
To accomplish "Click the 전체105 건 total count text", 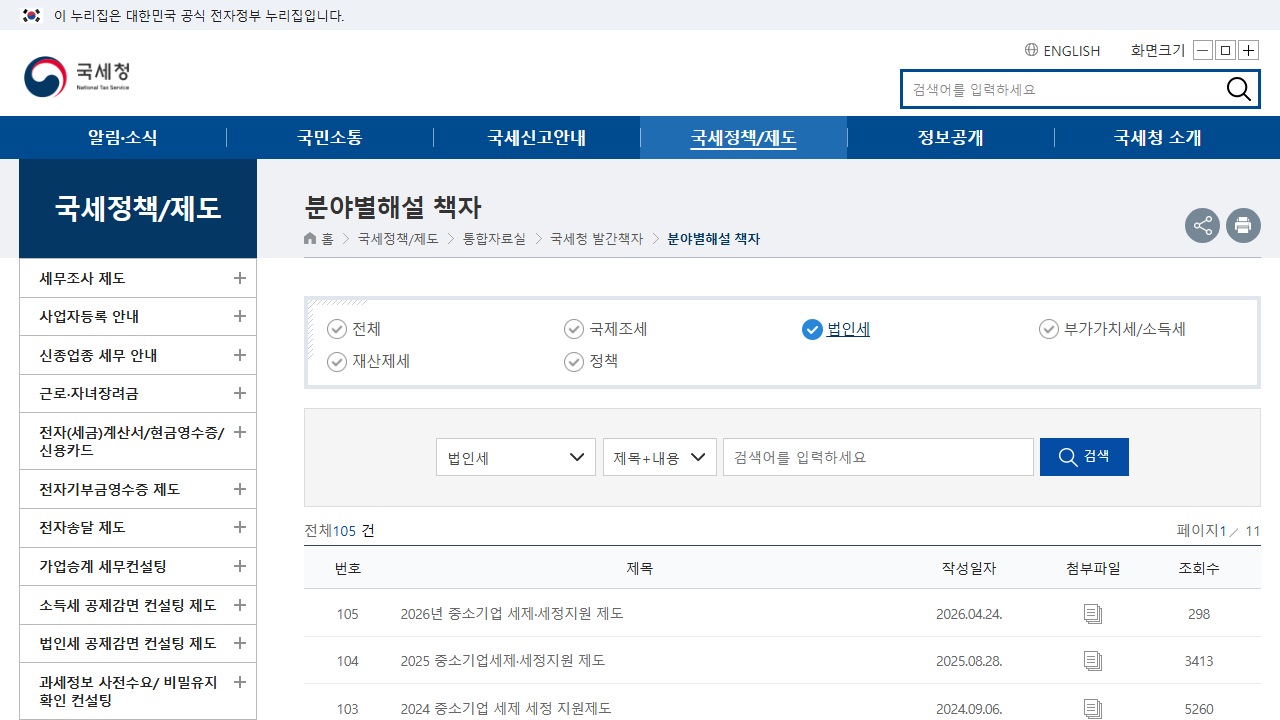I will (340, 531).
